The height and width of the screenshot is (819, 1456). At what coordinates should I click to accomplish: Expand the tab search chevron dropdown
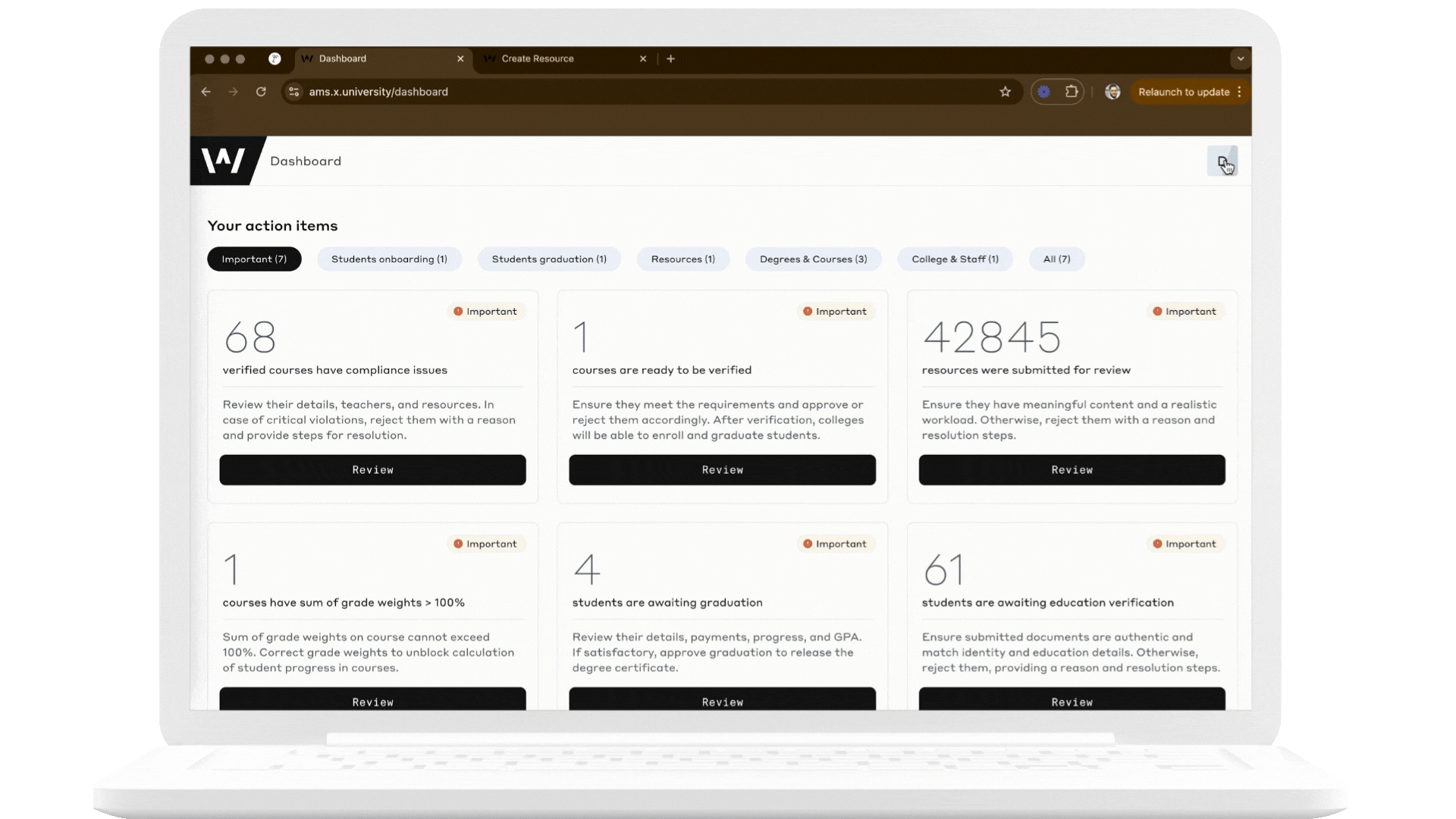point(1241,58)
